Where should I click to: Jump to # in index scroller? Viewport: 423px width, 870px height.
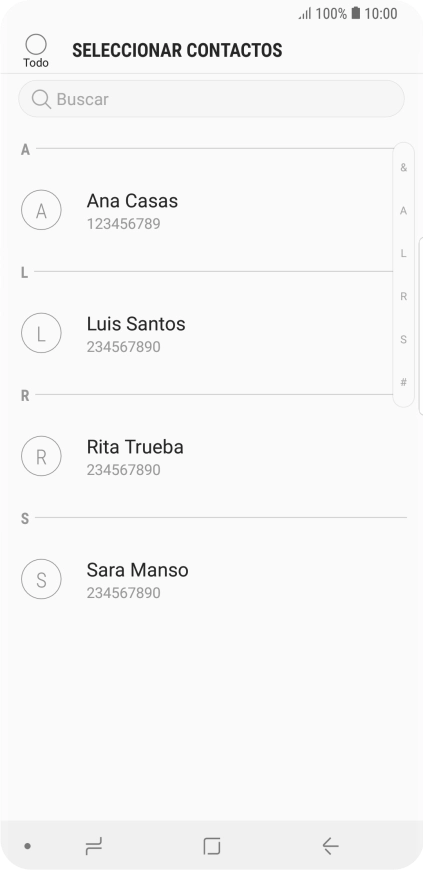pos(404,382)
